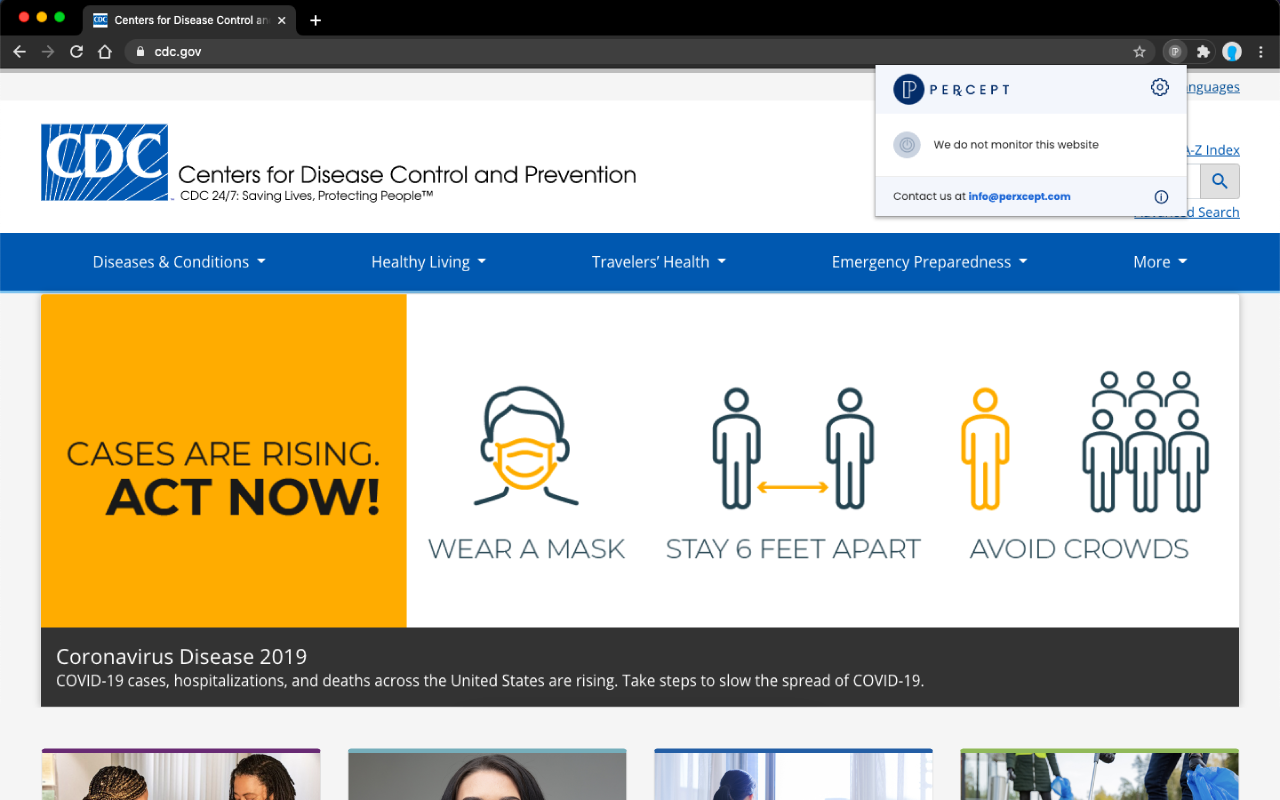
Task: Reload the cdc.gov page
Action: 76,51
